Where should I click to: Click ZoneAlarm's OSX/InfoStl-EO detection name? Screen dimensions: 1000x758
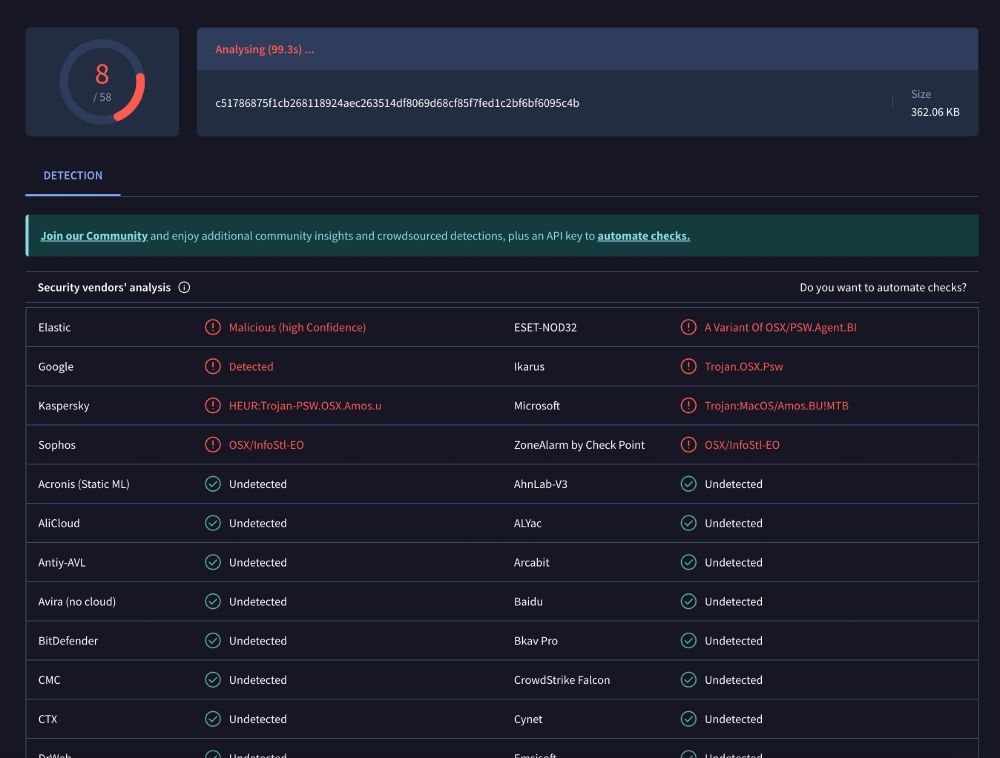tap(742, 445)
